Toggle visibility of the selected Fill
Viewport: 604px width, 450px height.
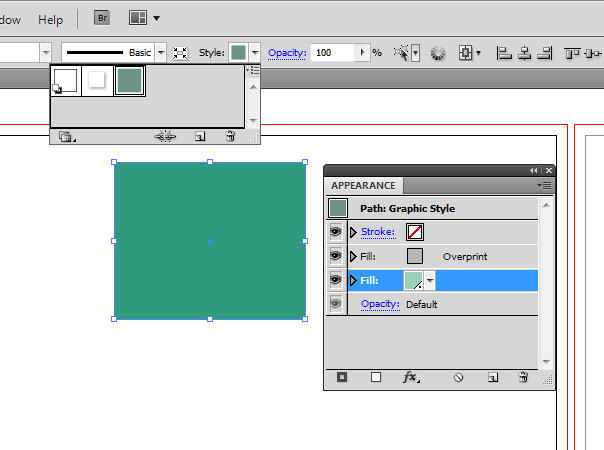coord(336,280)
